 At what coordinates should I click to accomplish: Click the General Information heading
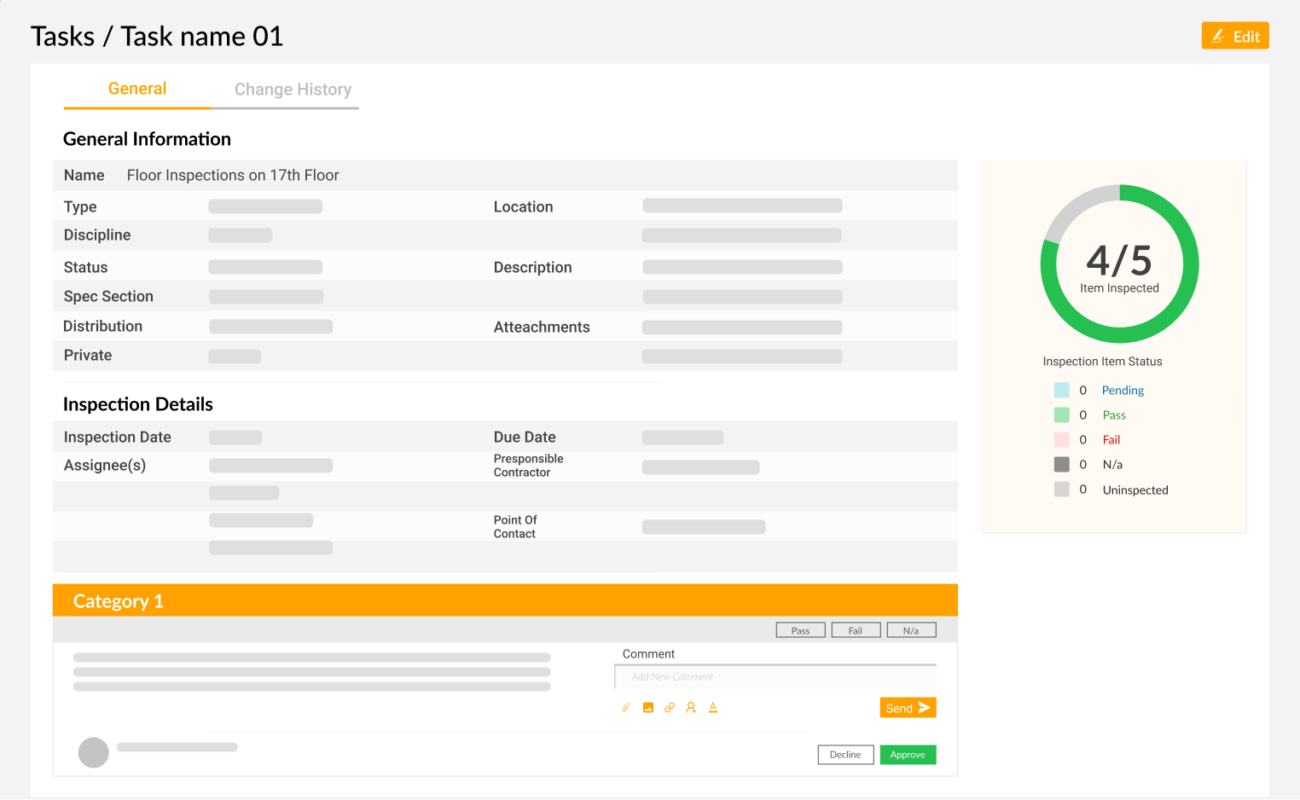click(x=147, y=139)
